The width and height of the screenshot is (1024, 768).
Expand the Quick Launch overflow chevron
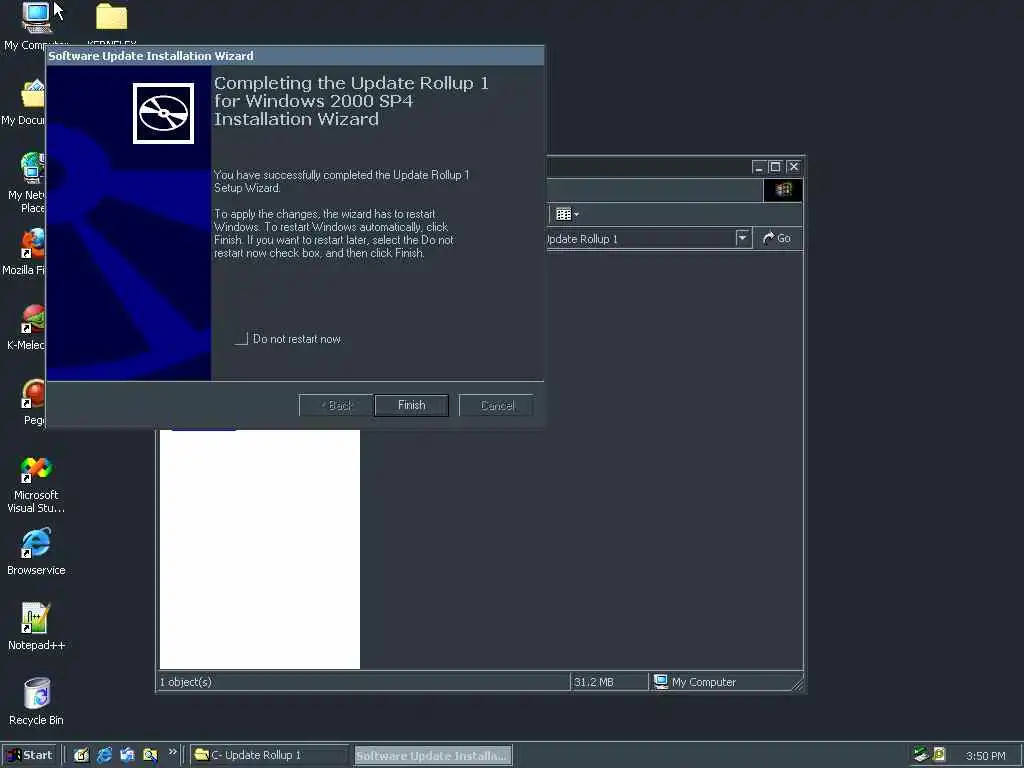[172, 752]
